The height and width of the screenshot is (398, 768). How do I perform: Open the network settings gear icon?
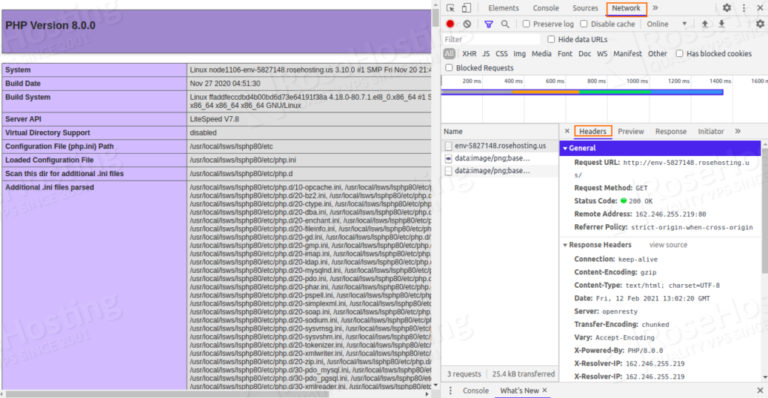pyautogui.click(x=760, y=23)
